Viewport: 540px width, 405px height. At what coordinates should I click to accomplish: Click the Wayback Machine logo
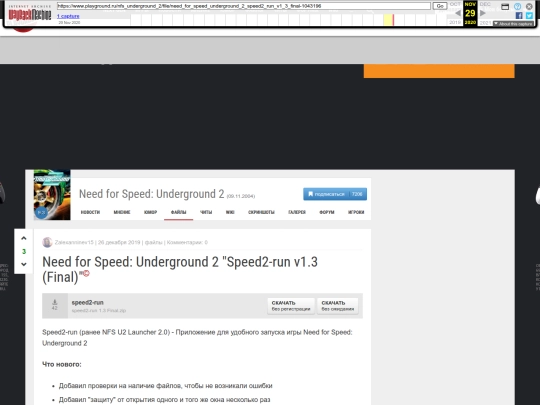coord(30,13)
